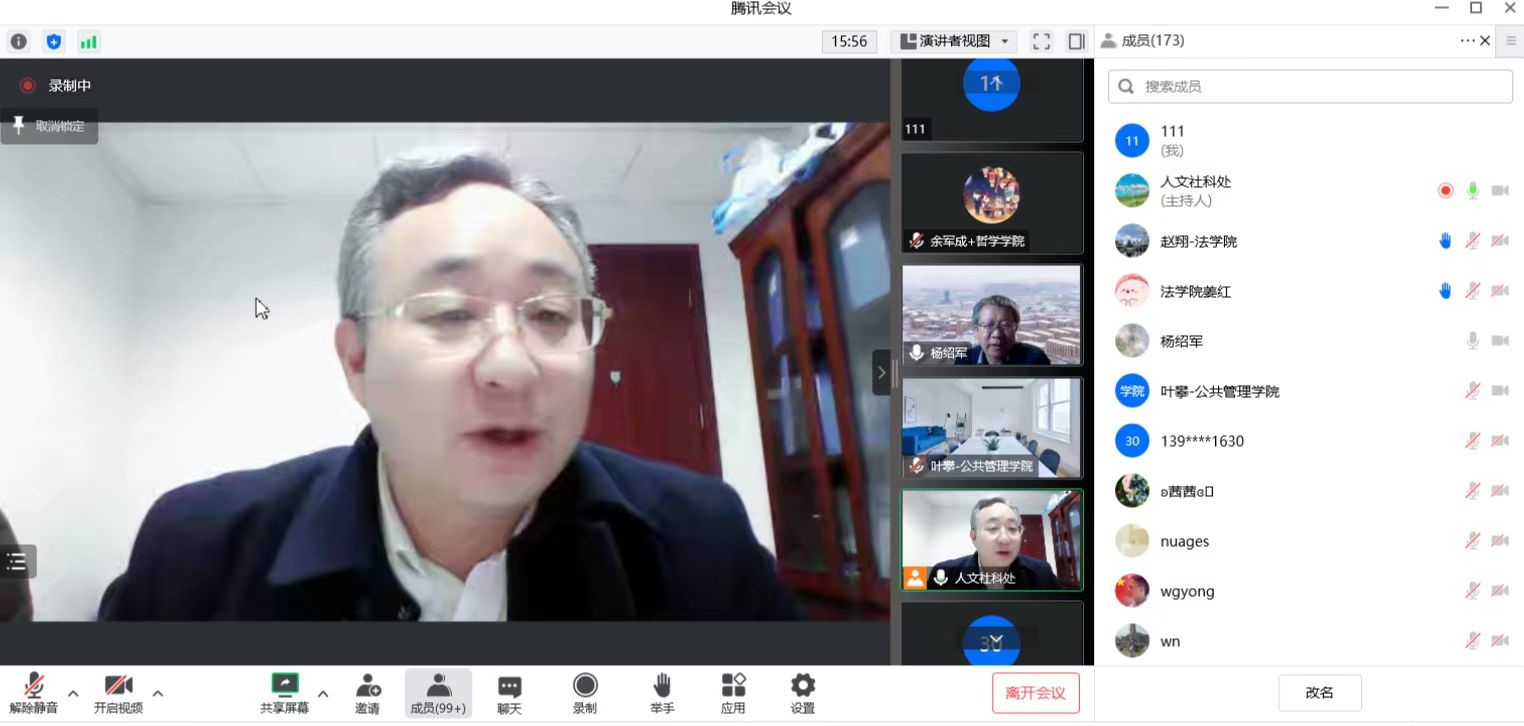Select the 杨绍军 video thumbnail
Viewport: 1524px width, 726px height.
[x=991, y=315]
